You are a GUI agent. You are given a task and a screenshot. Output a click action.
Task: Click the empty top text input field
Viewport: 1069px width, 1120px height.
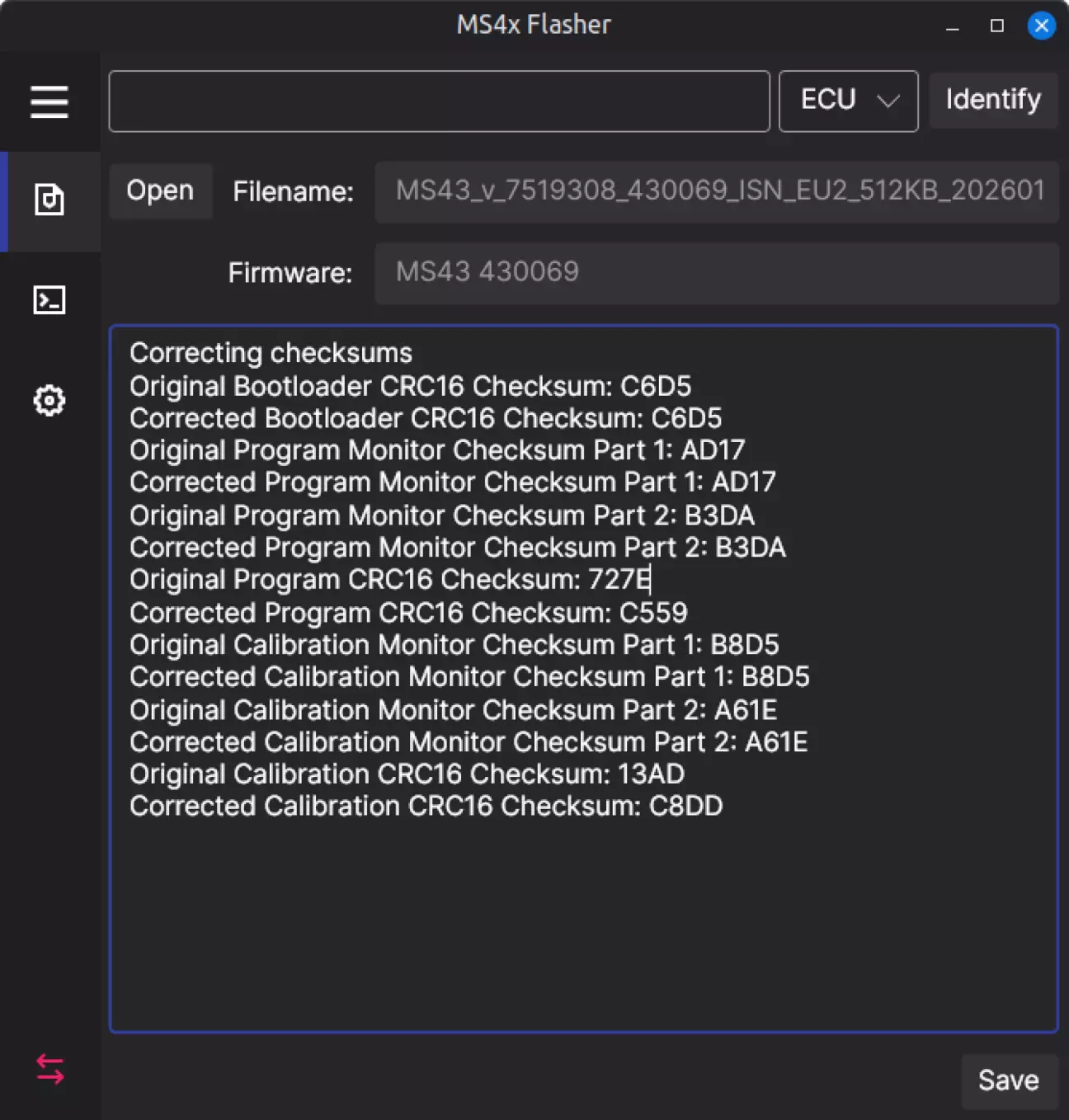pos(439,101)
